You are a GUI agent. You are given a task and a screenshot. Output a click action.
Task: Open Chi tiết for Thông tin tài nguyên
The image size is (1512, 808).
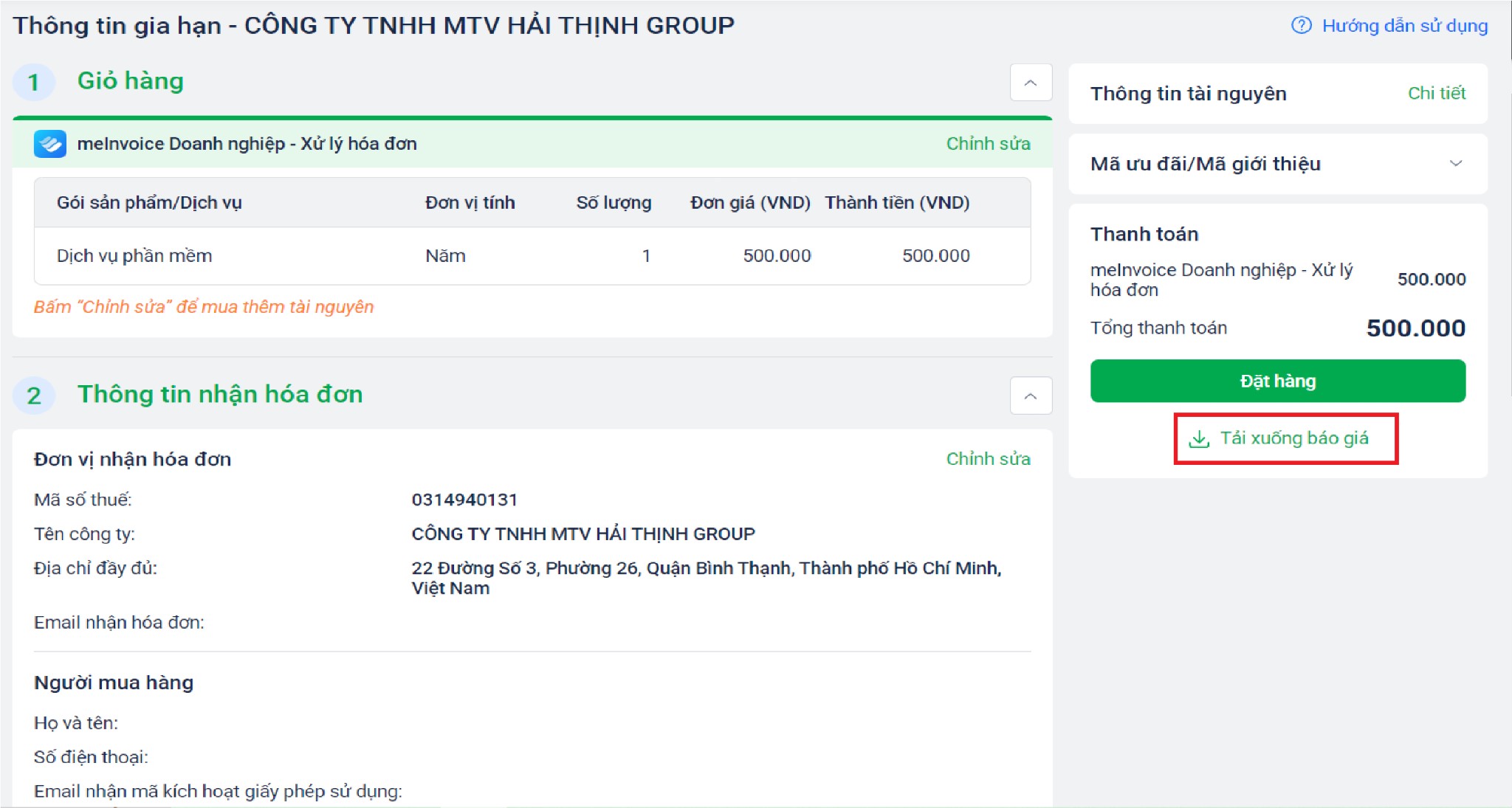pyautogui.click(x=1436, y=93)
